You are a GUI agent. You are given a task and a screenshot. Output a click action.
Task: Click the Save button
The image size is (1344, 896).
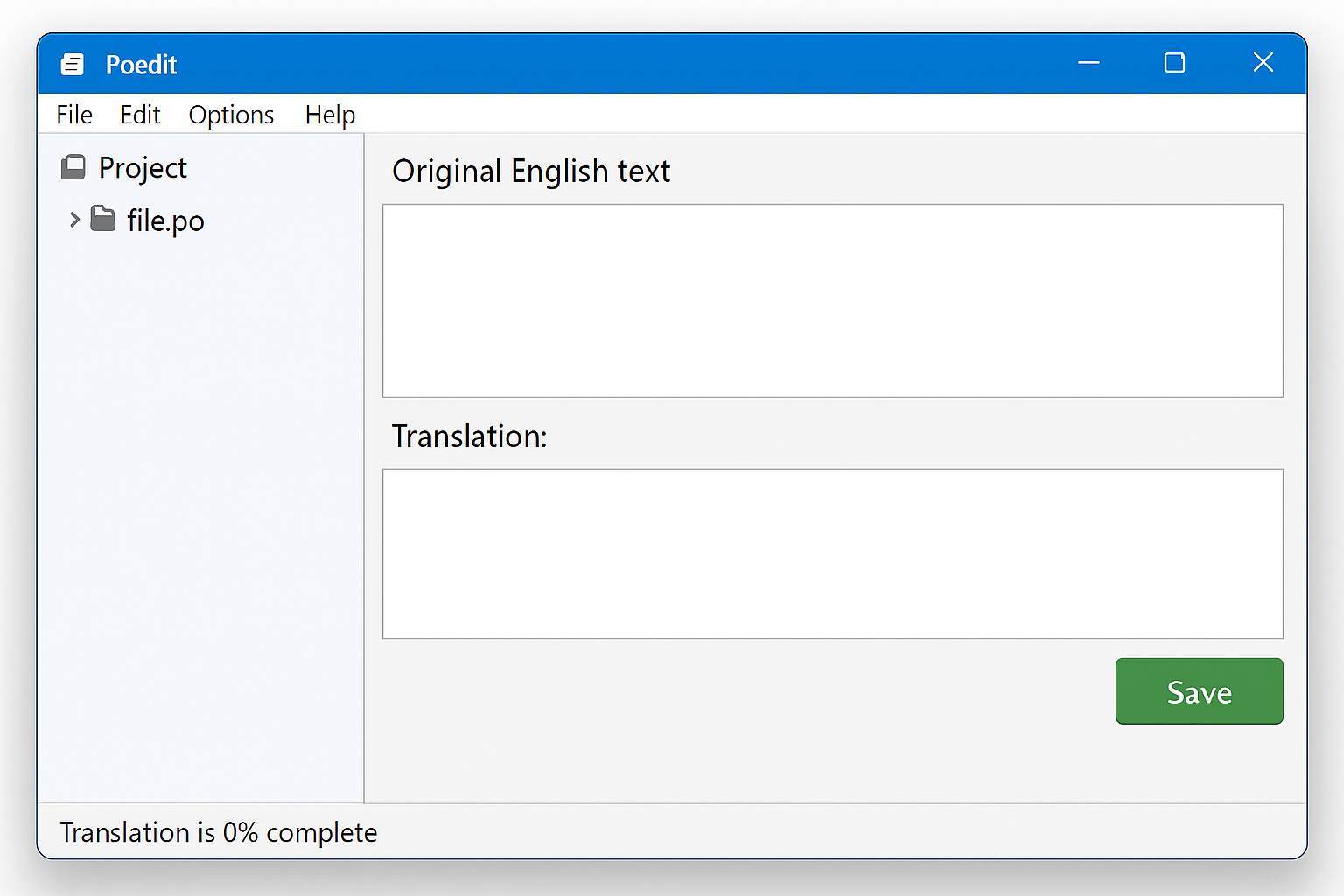1199,691
